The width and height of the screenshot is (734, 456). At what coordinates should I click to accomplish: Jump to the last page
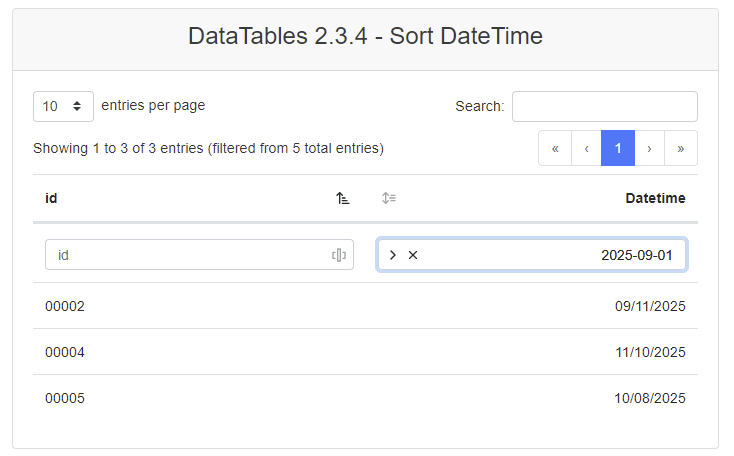coord(681,148)
